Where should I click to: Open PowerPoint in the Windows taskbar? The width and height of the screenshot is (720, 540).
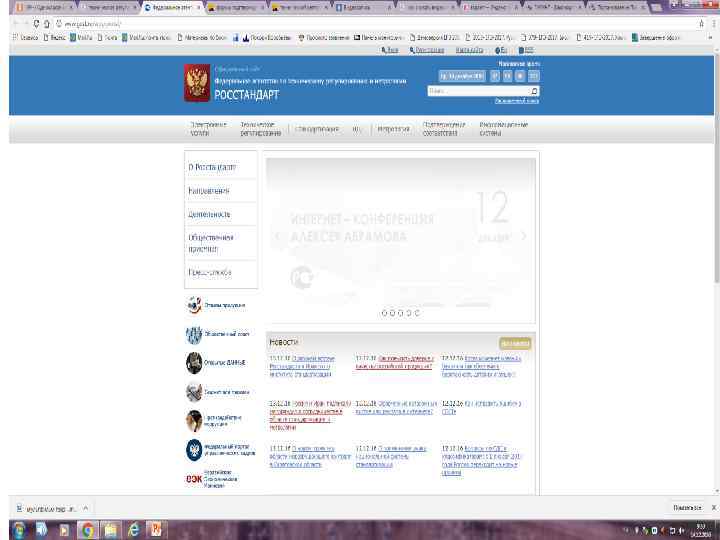(x=156, y=530)
